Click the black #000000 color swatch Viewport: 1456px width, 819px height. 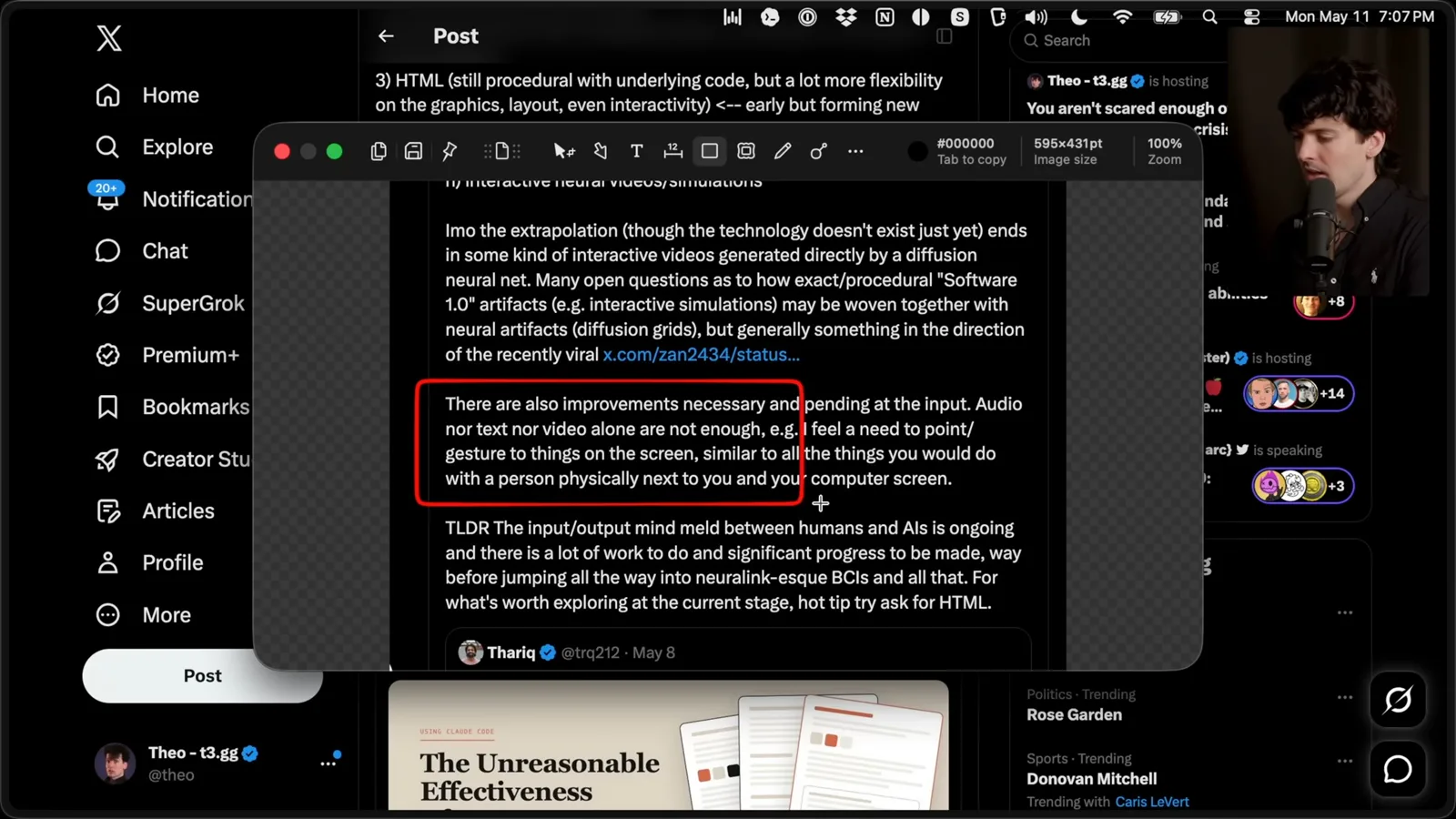pyautogui.click(x=918, y=151)
